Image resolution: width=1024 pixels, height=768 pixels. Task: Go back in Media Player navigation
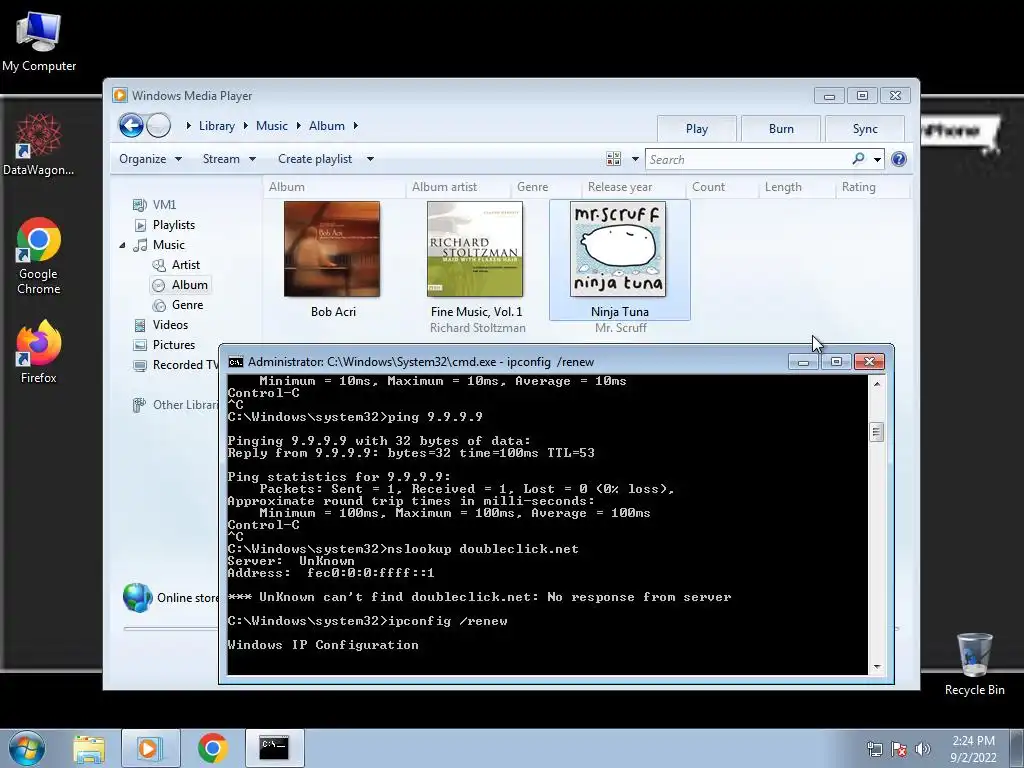[x=131, y=125]
